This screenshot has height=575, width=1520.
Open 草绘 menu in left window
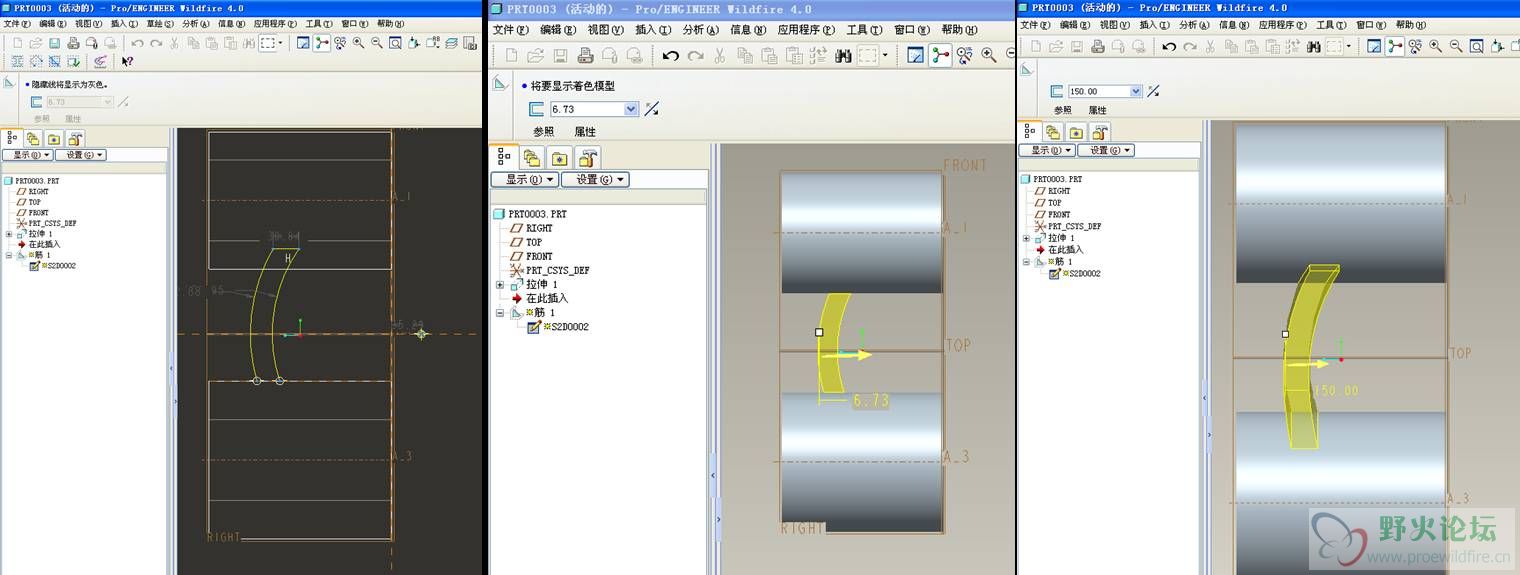[x=160, y=23]
